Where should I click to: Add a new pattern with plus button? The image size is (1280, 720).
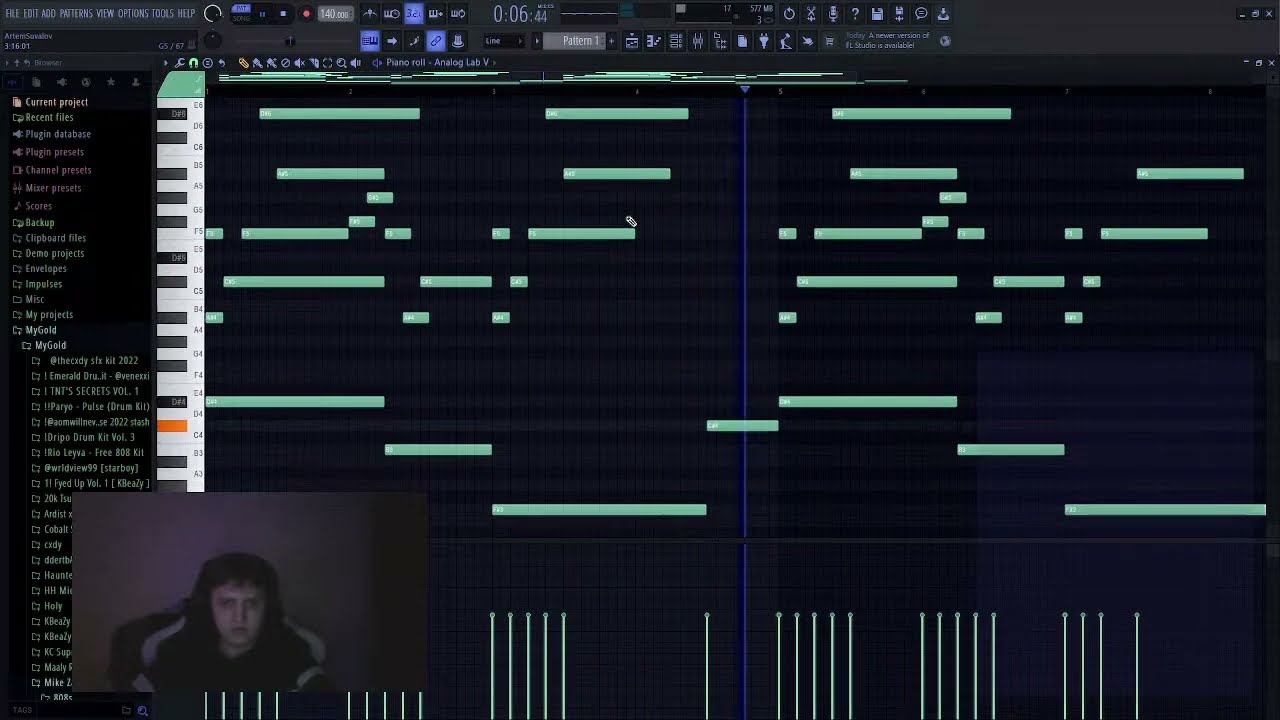click(x=610, y=41)
